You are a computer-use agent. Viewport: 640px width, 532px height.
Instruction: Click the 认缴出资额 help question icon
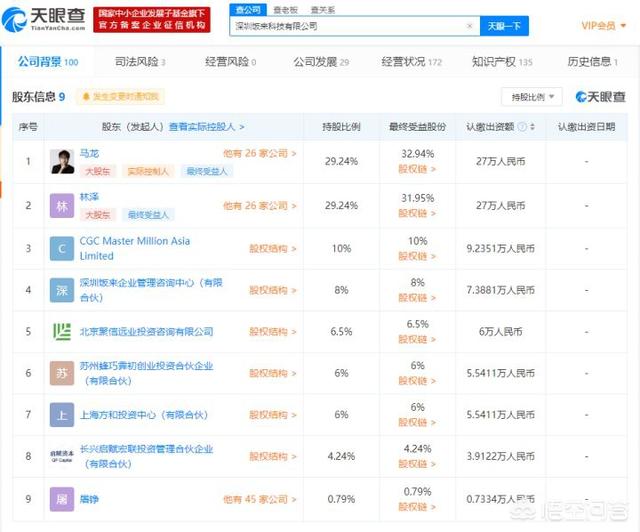(522, 127)
